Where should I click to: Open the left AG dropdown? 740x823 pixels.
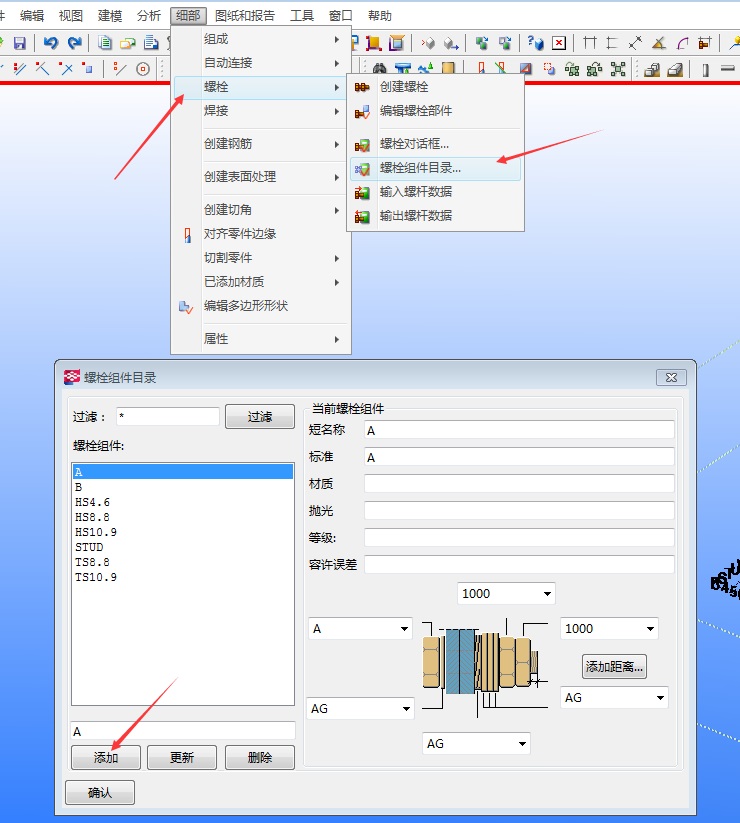coord(361,709)
